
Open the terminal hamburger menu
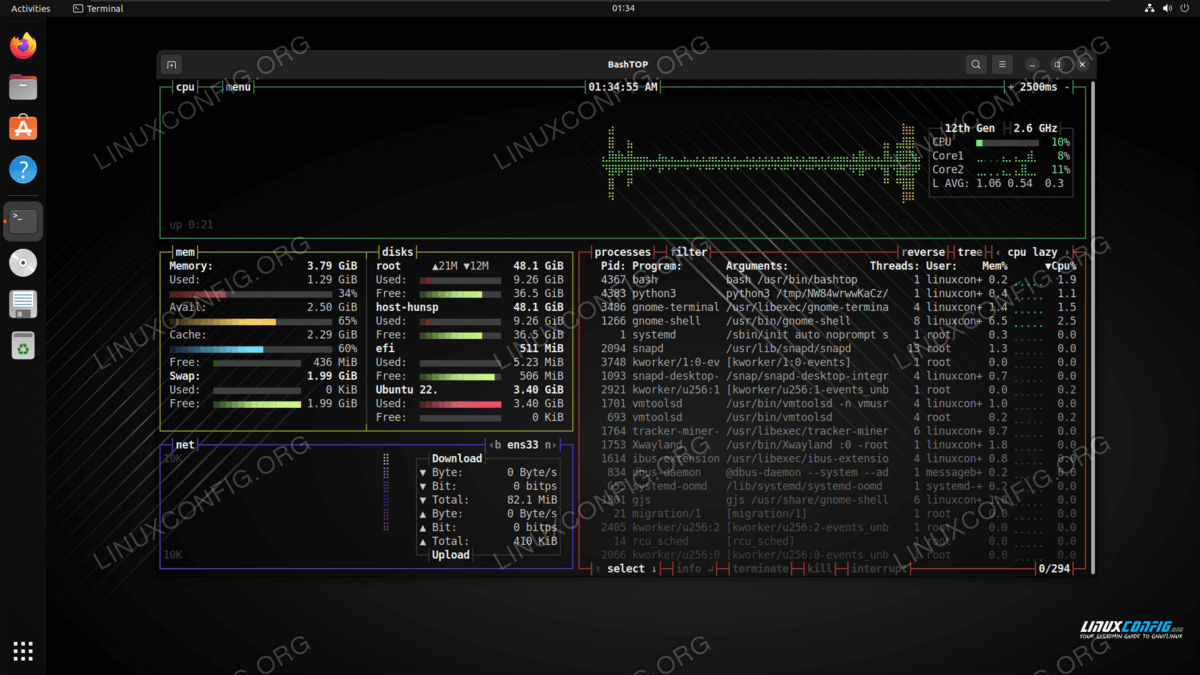click(x=1003, y=65)
